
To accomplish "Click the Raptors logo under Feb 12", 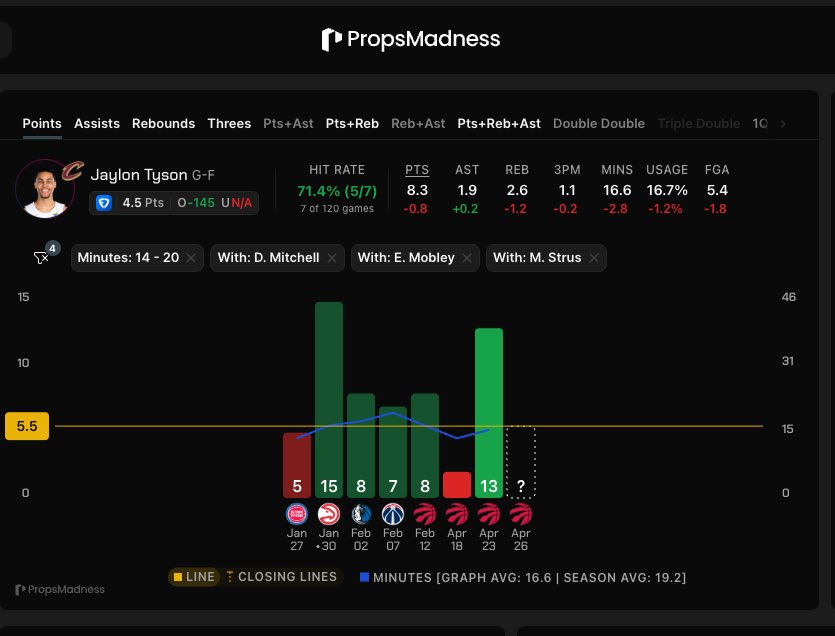I will [x=424, y=515].
